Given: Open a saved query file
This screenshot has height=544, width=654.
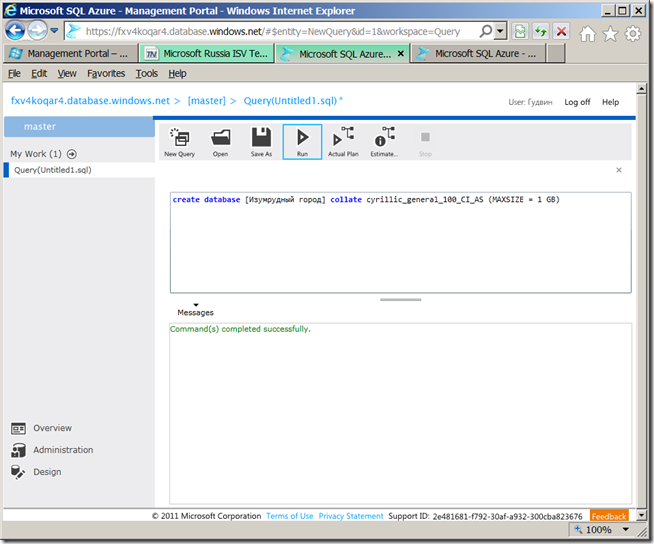Looking at the screenshot, I should coord(220,142).
